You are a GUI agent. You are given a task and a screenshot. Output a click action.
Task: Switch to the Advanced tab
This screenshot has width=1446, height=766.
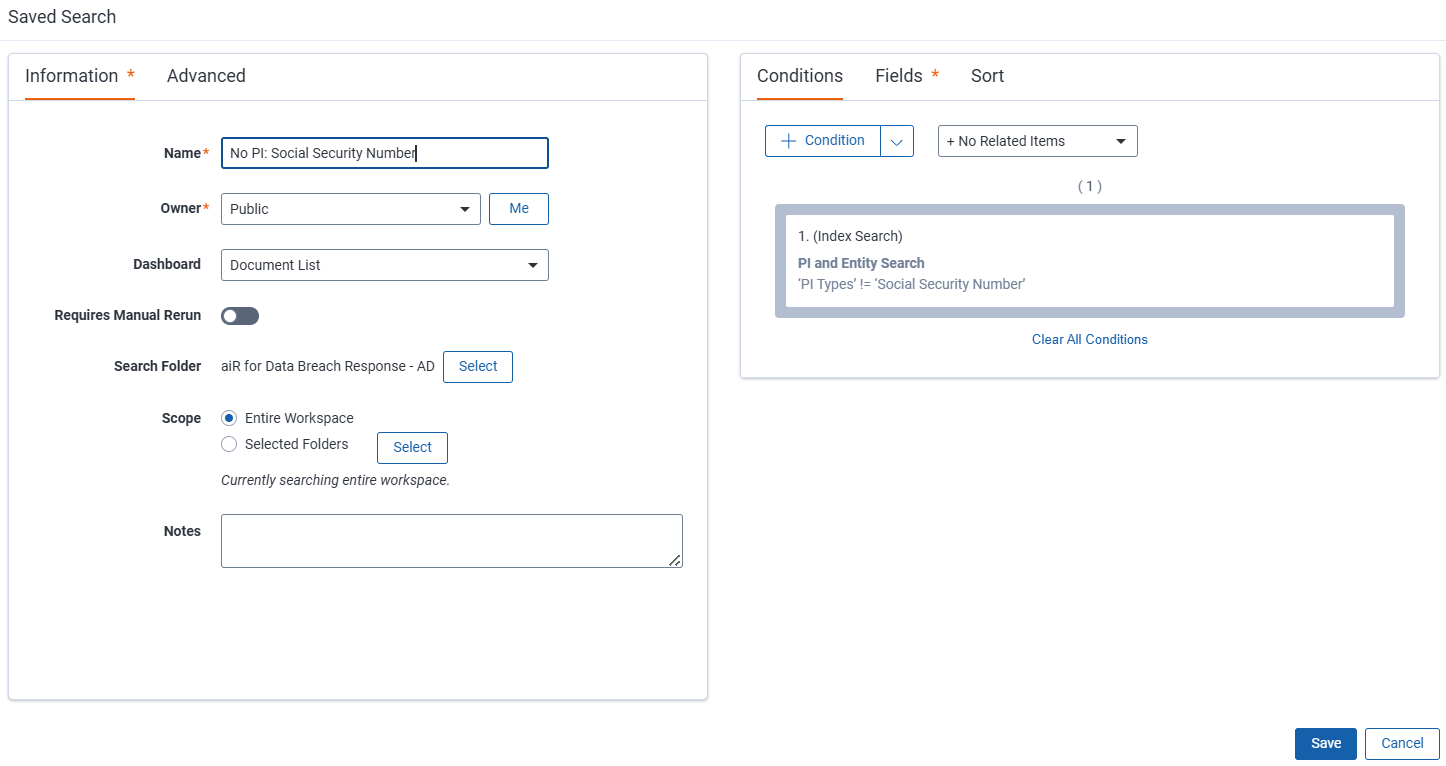pyautogui.click(x=206, y=76)
